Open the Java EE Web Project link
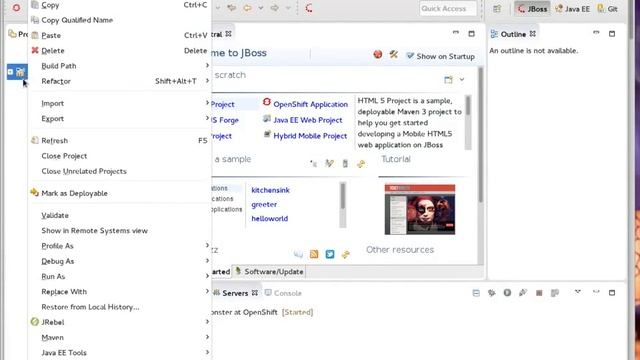 click(308, 120)
